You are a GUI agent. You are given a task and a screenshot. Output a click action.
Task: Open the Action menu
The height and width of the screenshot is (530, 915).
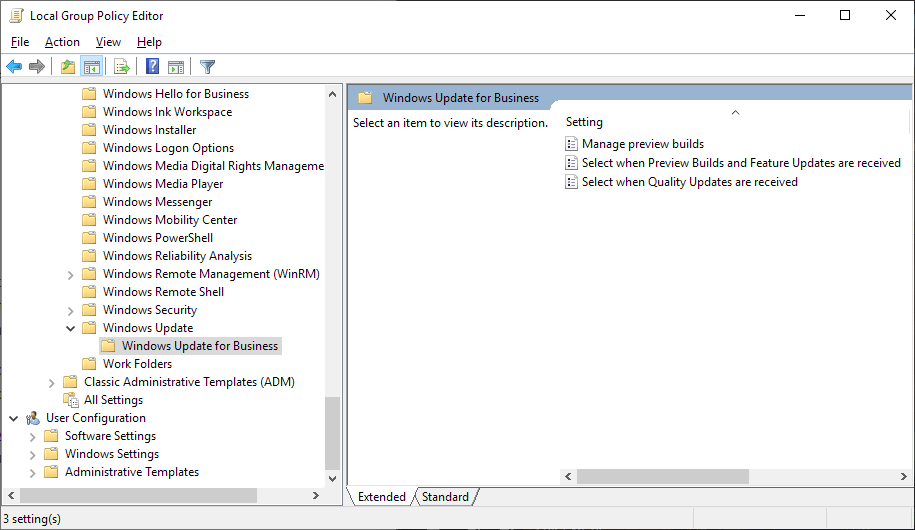point(62,42)
